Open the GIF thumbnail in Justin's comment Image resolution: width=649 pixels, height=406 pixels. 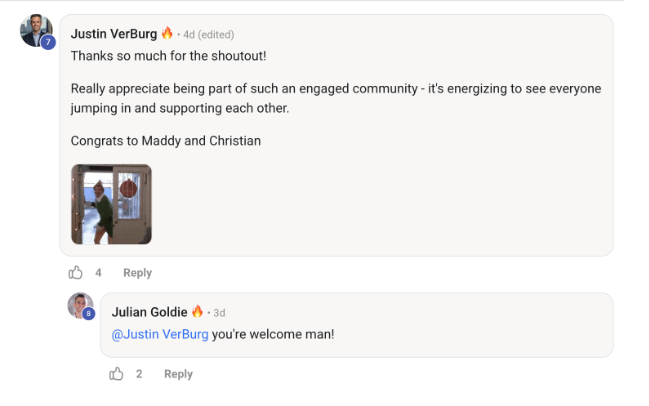coord(111,204)
